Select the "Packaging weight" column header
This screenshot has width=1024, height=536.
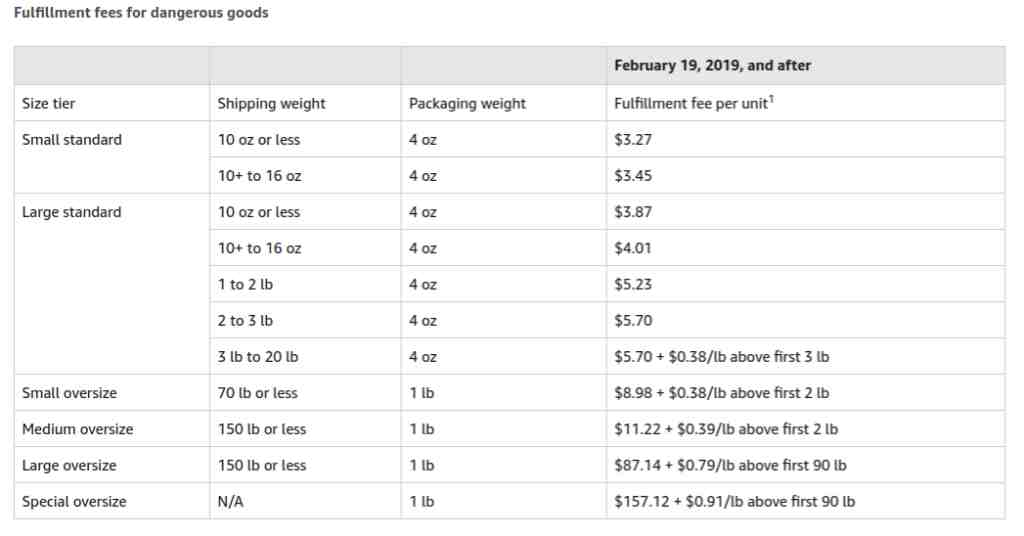pos(467,103)
